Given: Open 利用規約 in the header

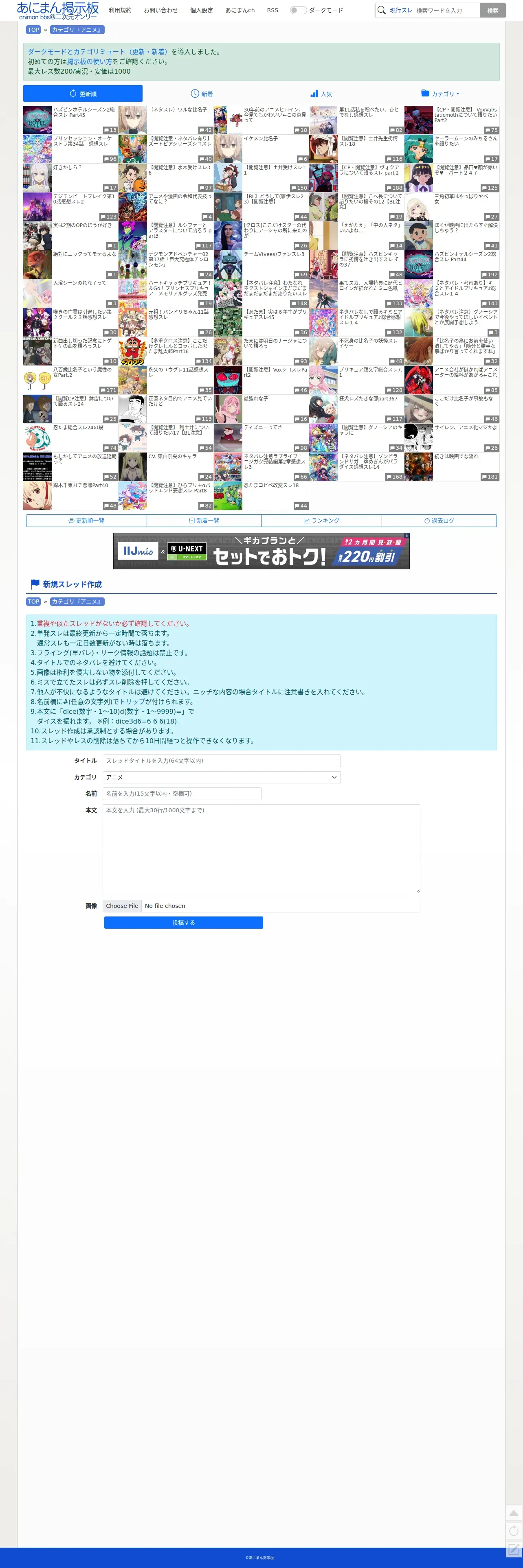Looking at the screenshot, I should tap(120, 10).
